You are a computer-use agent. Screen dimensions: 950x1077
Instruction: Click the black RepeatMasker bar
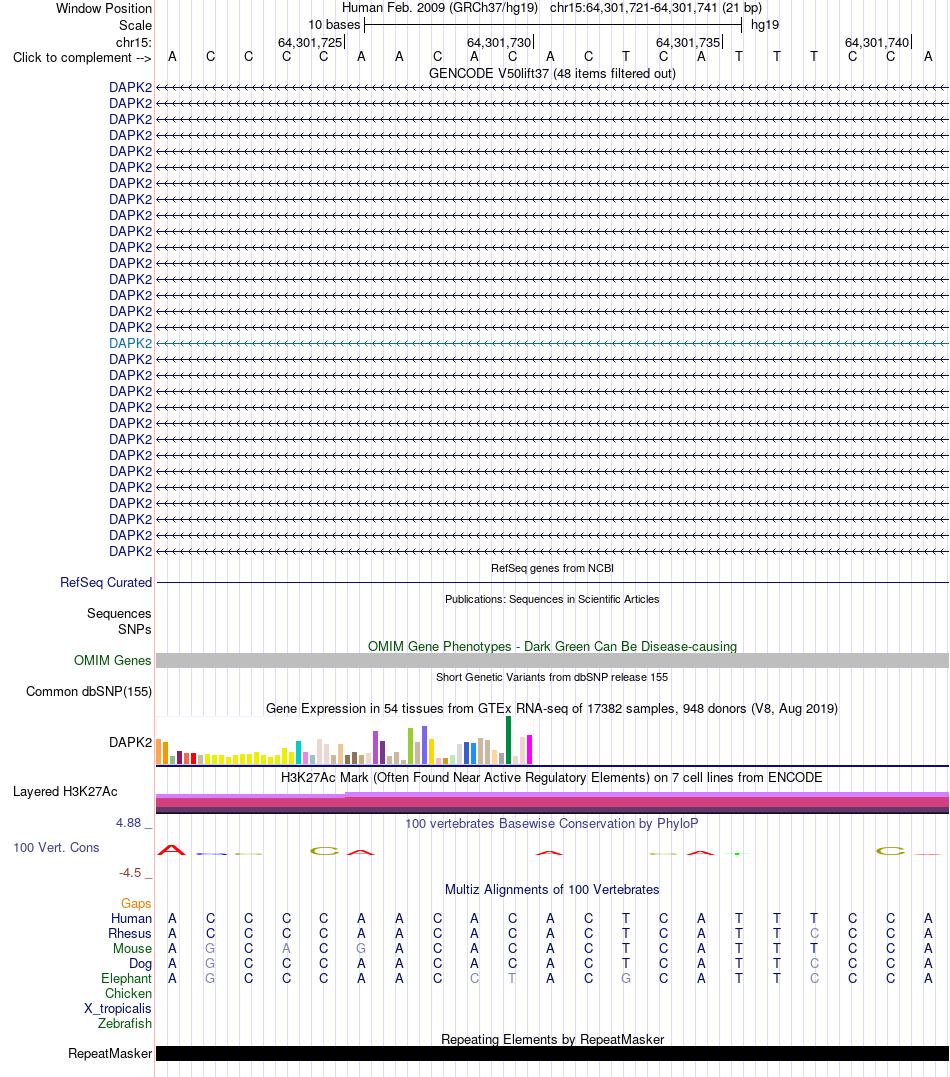tap(552, 1054)
